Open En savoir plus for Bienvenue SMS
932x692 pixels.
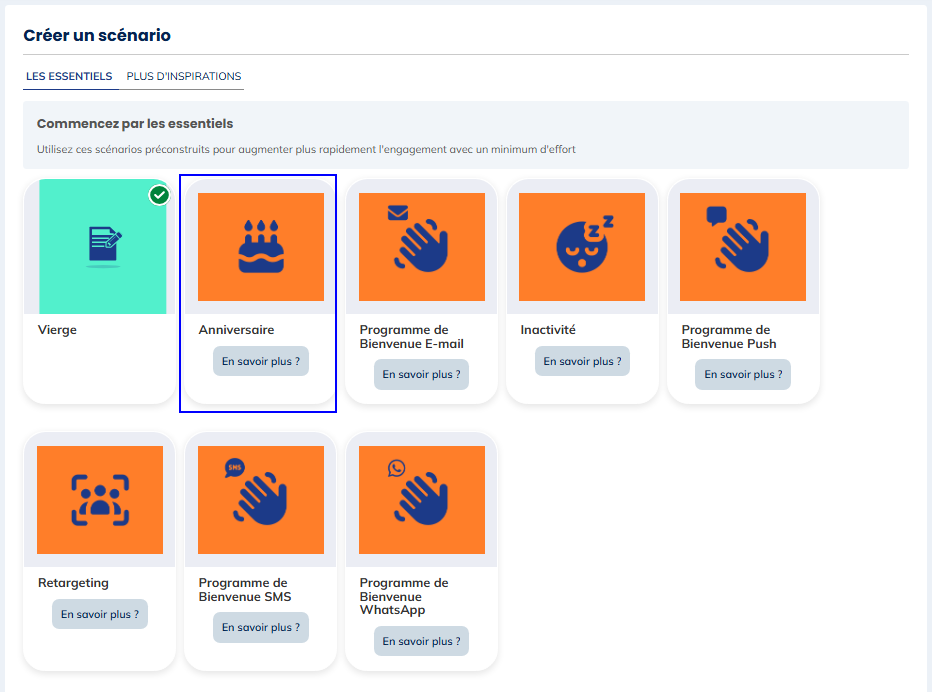(x=261, y=628)
